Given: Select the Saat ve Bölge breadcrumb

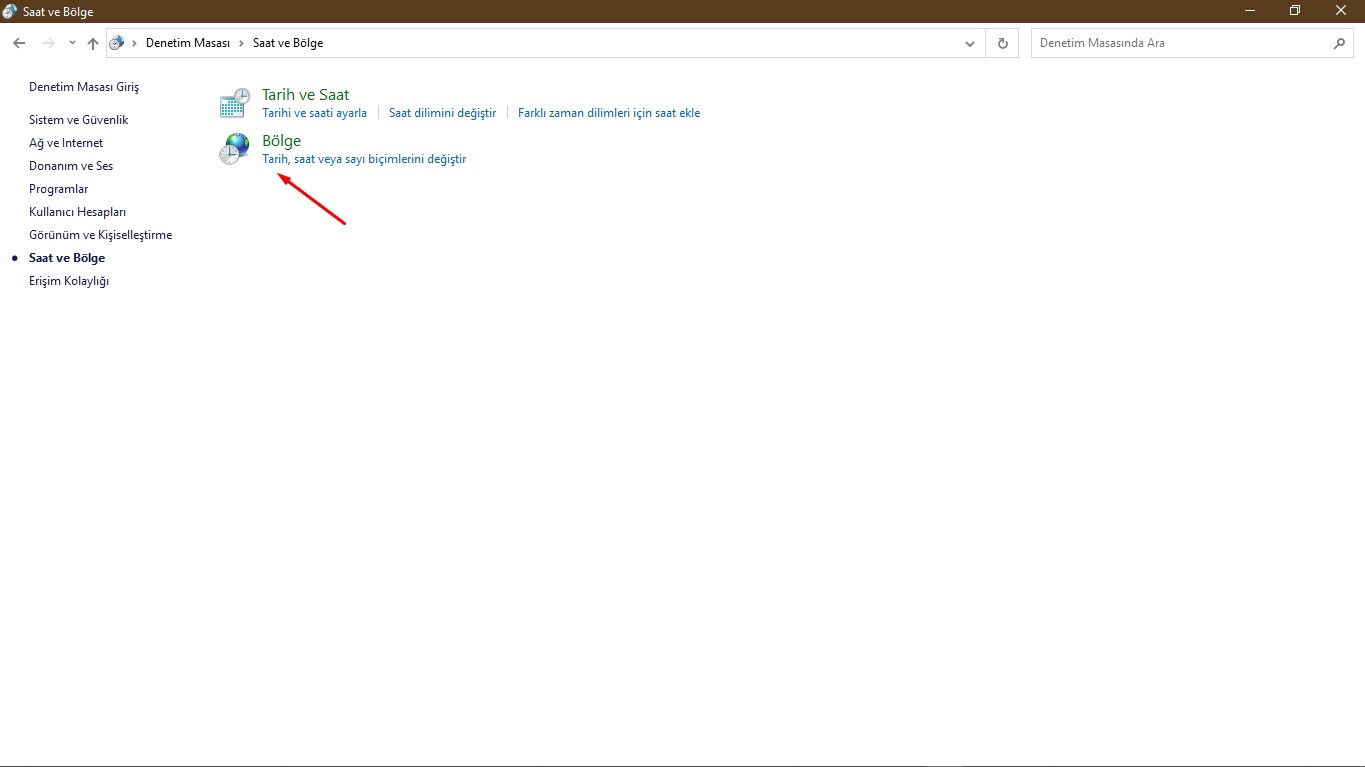Looking at the screenshot, I should tap(288, 43).
